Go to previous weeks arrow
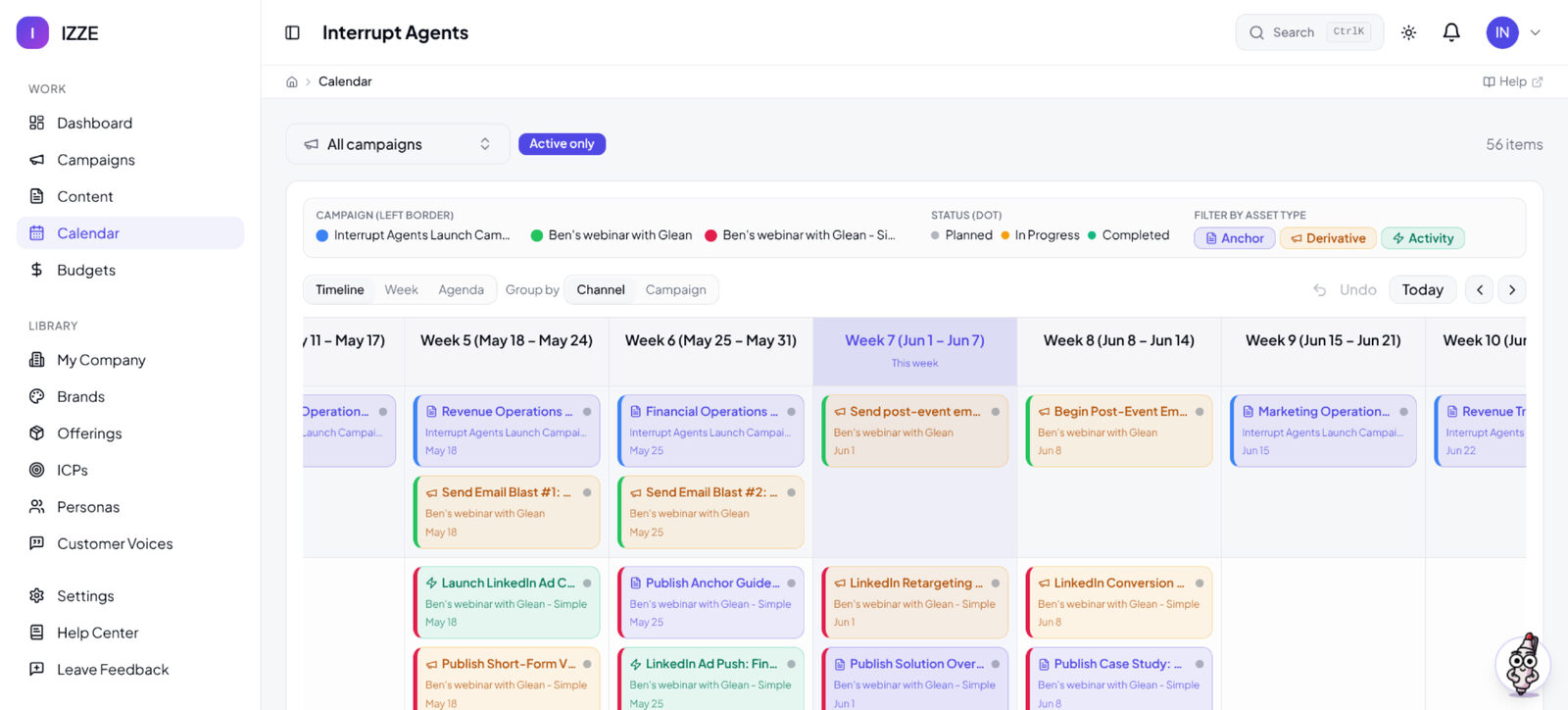This screenshot has height=710, width=1568. pyautogui.click(x=1480, y=290)
